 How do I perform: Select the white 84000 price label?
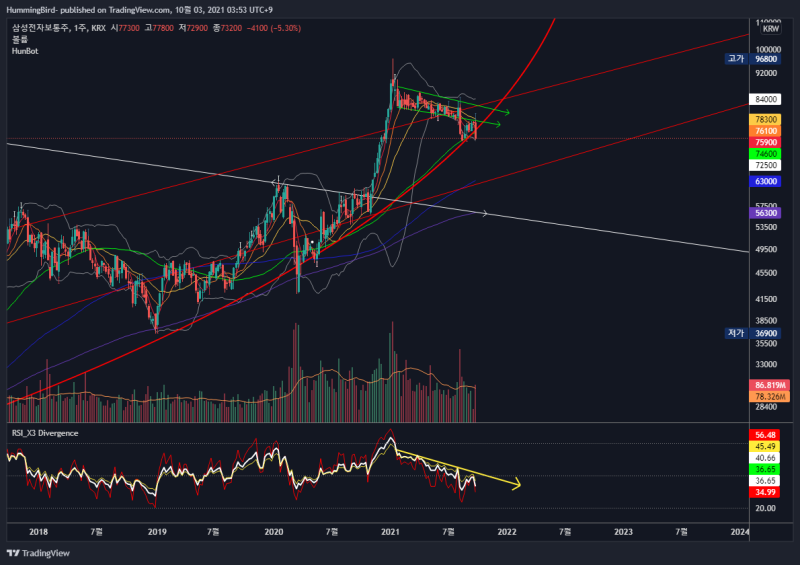pos(765,99)
